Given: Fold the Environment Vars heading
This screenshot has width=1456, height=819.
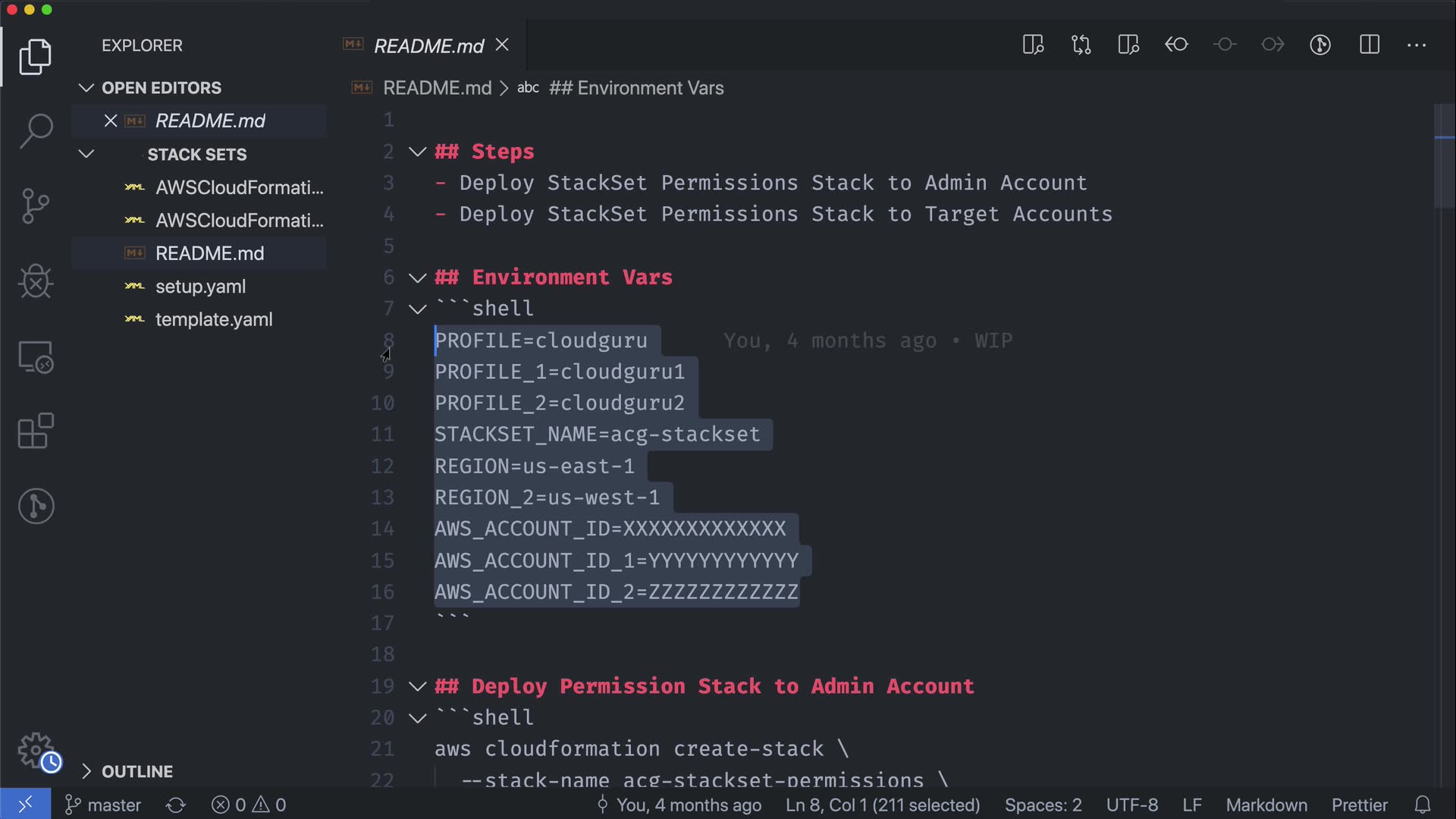Looking at the screenshot, I should pos(417,278).
